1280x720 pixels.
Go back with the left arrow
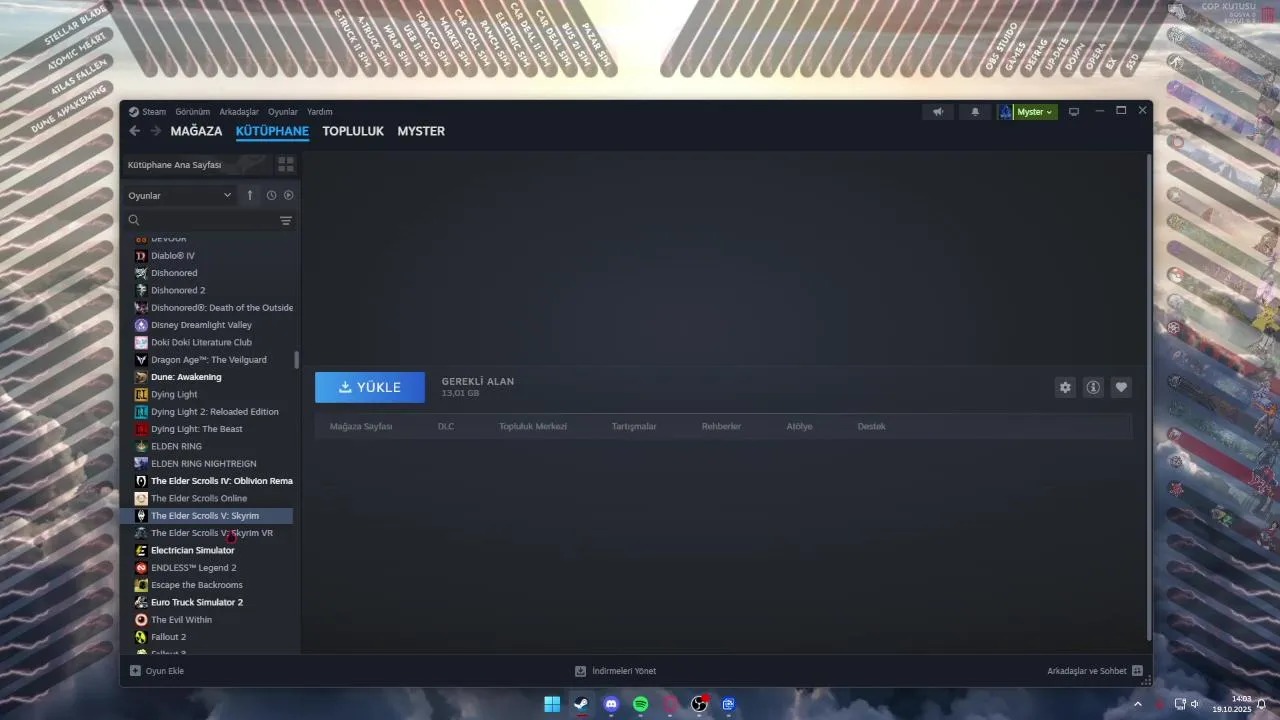pyautogui.click(x=135, y=131)
